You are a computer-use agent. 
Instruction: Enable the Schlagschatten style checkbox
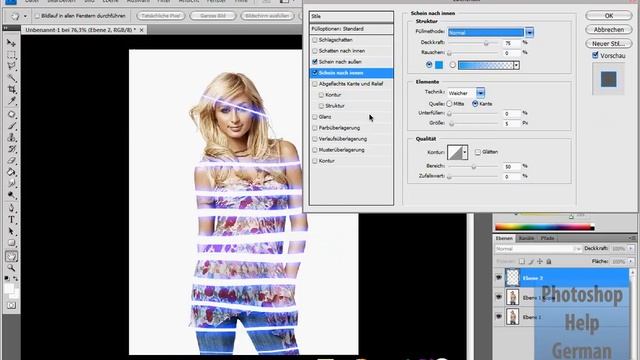pos(315,40)
